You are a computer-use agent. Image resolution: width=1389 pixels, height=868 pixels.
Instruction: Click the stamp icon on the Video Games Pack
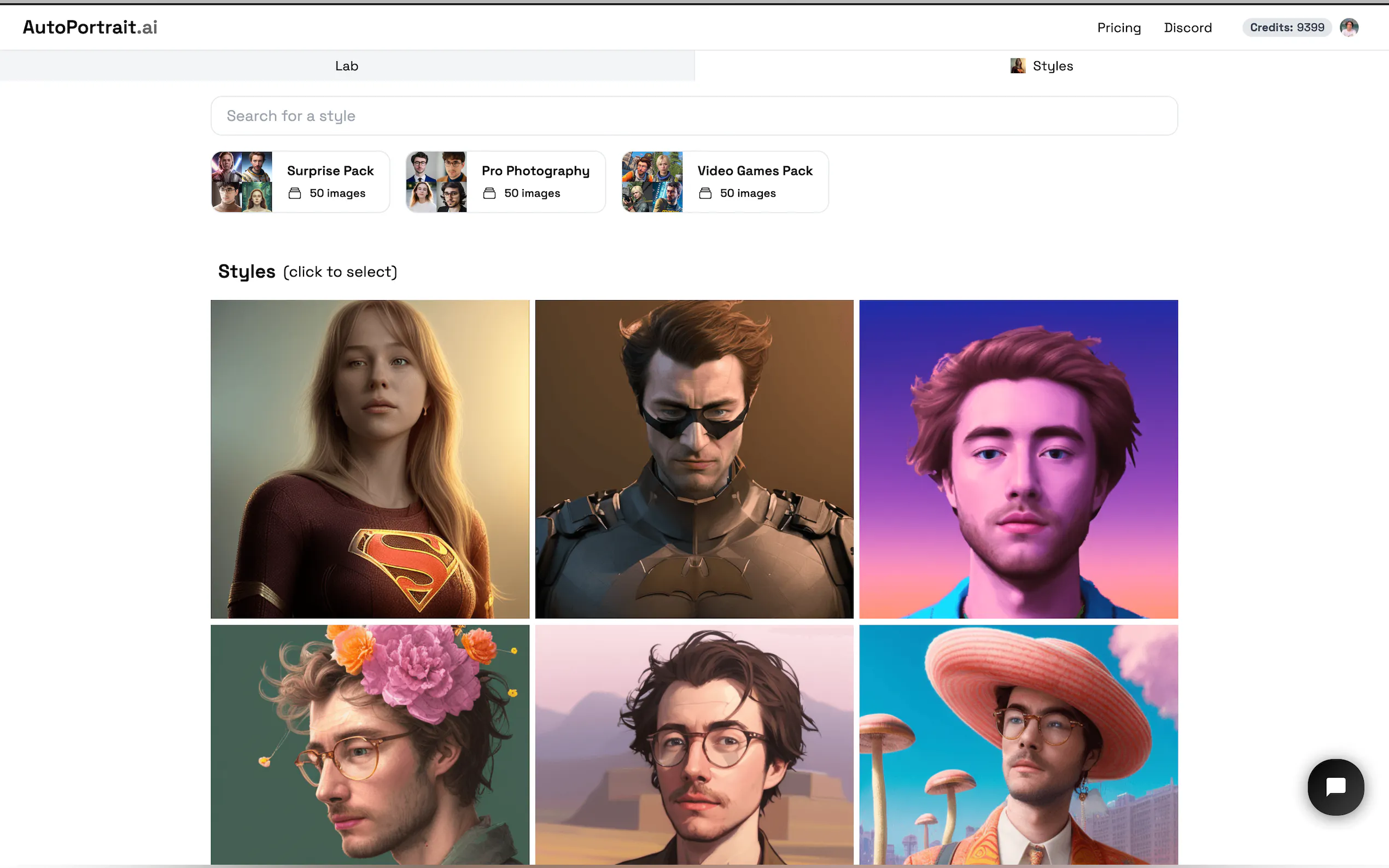pyautogui.click(x=705, y=193)
